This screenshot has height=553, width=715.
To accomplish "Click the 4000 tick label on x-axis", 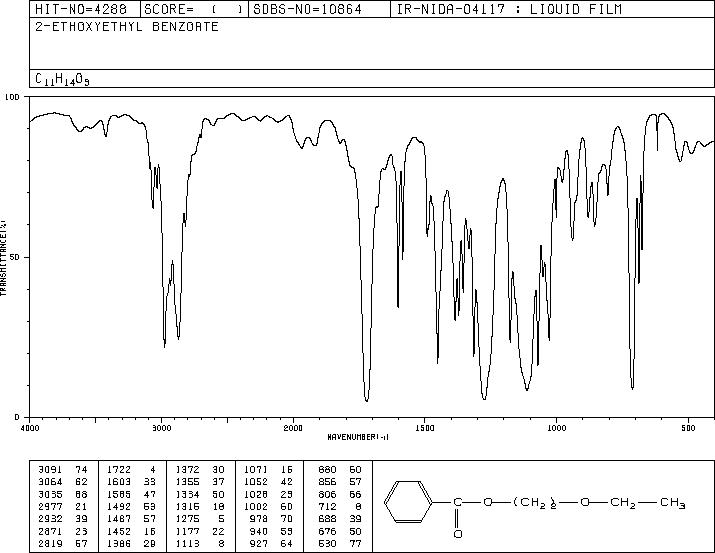I will click(x=31, y=428).
